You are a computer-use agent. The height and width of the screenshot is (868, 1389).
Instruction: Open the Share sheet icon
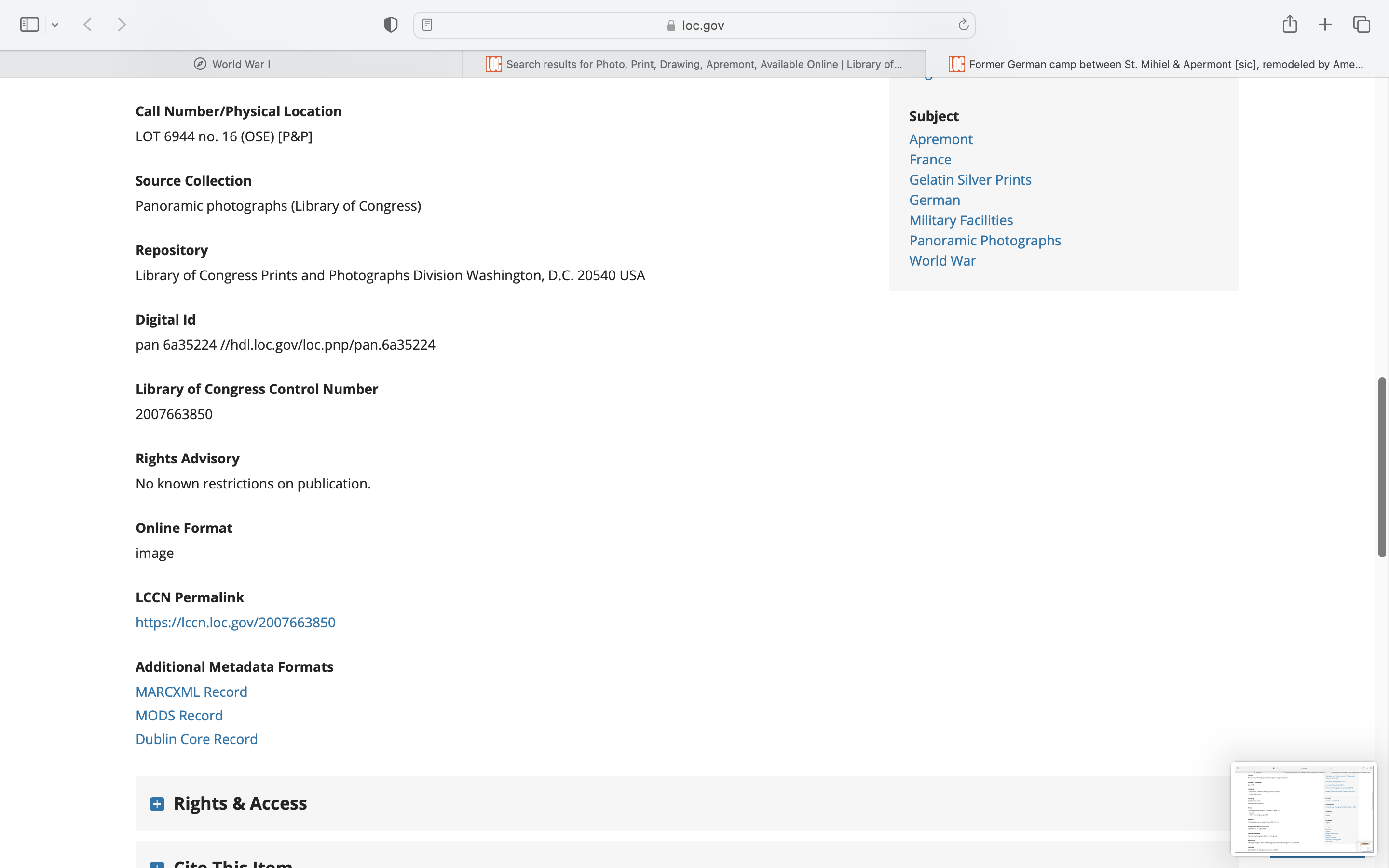click(1289, 24)
